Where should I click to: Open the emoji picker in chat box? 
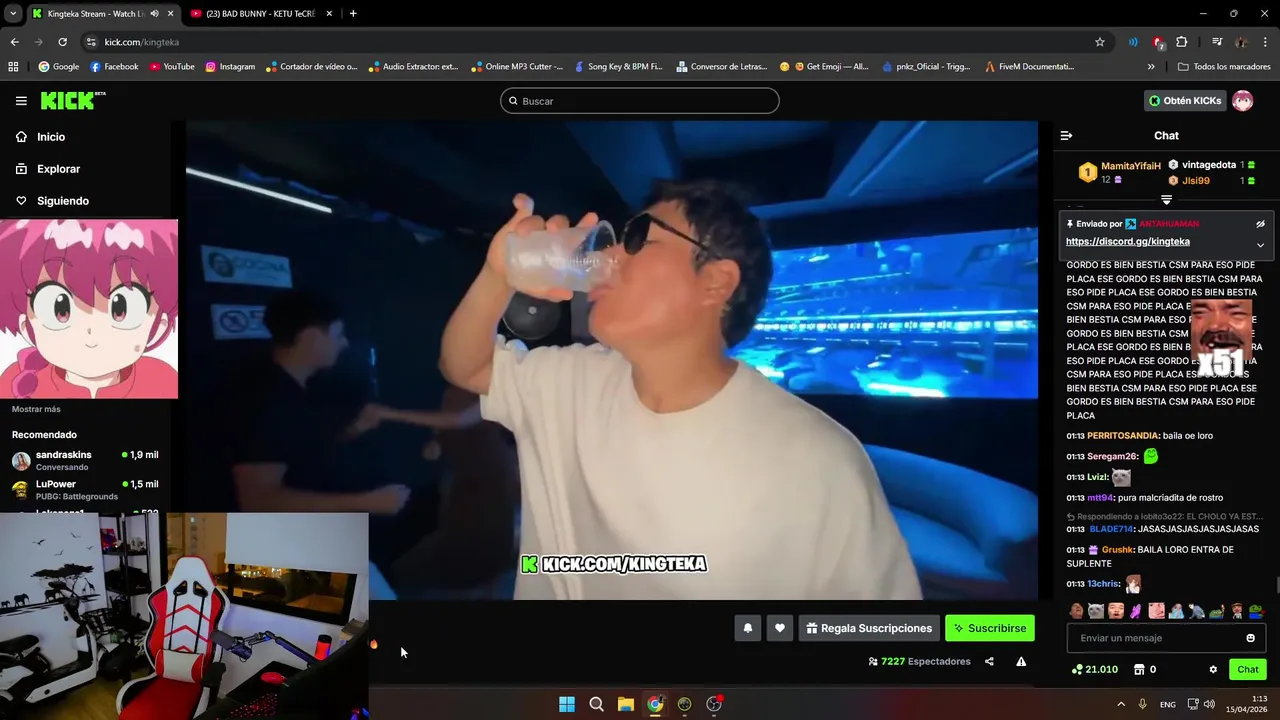pos(1250,638)
